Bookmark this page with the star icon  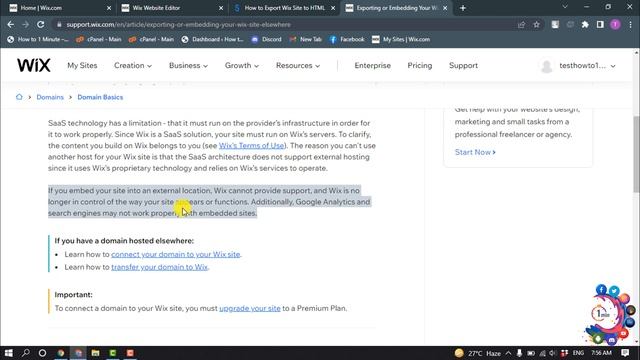(x=536, y=24)
